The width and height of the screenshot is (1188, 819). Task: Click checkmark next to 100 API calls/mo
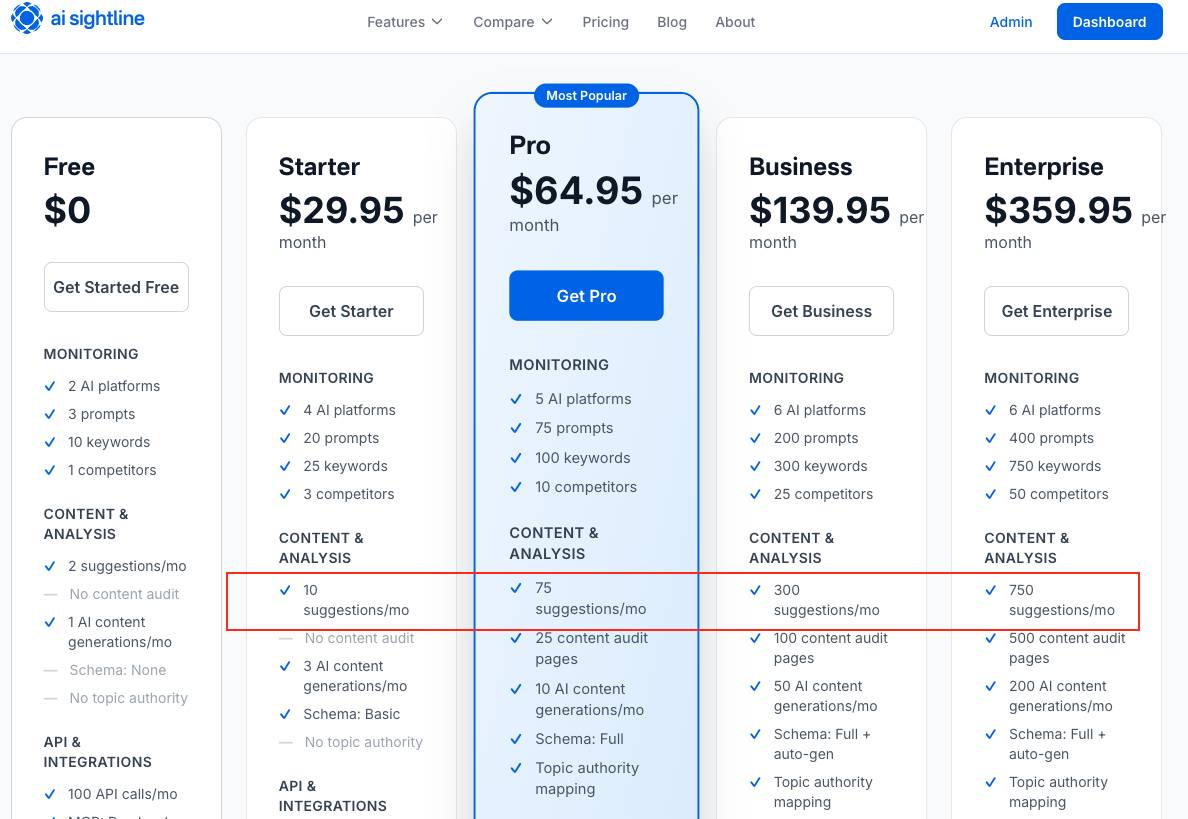tap(50, 794)
